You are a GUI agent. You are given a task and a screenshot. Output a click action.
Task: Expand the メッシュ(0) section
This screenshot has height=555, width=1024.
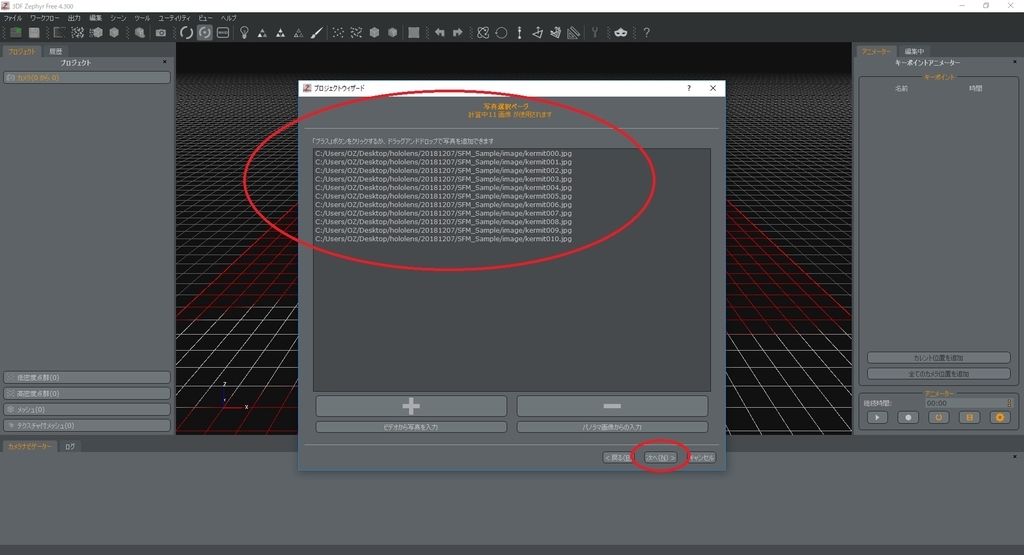[87, 409]
